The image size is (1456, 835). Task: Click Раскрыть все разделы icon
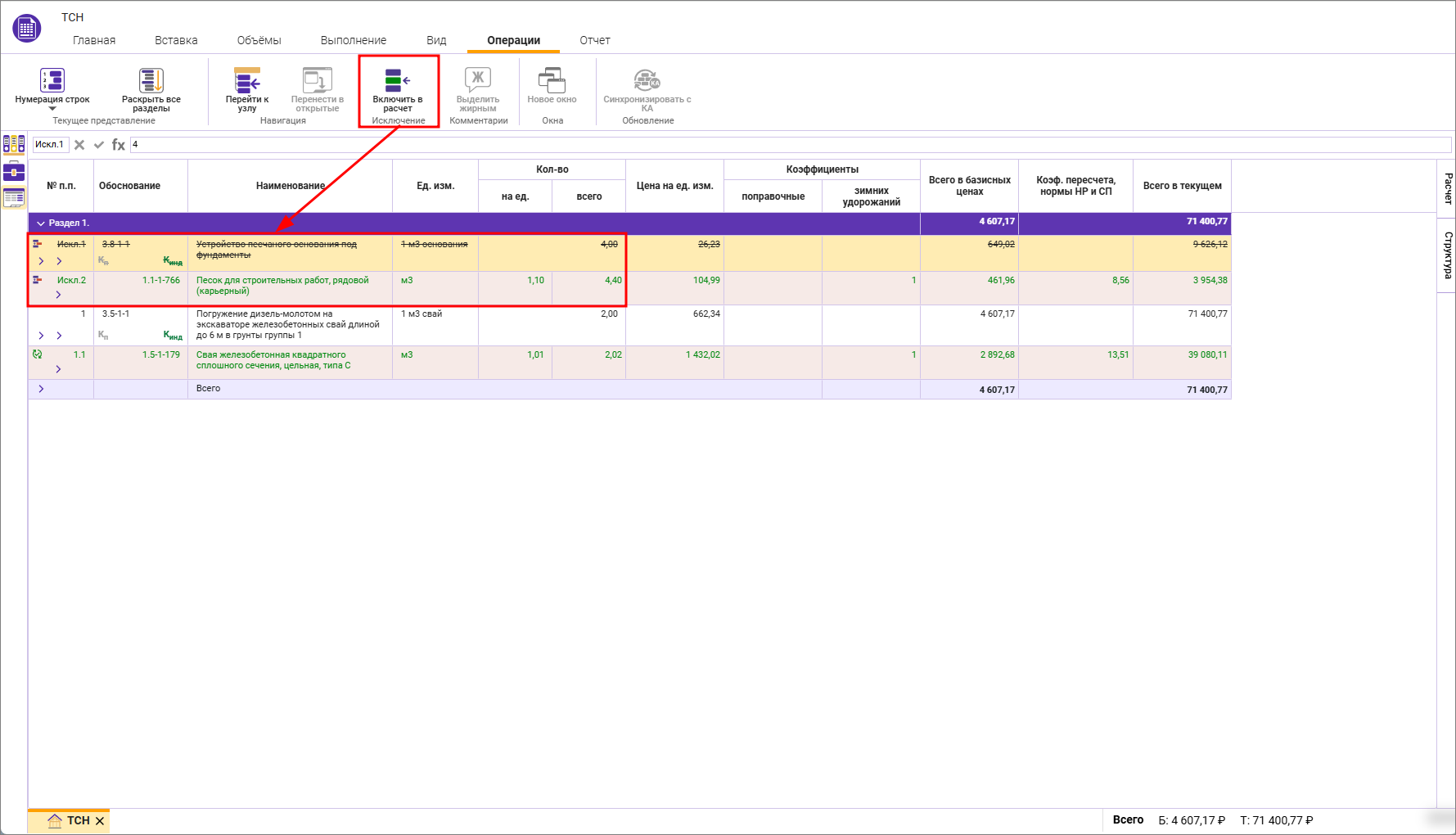coord(151,80)
